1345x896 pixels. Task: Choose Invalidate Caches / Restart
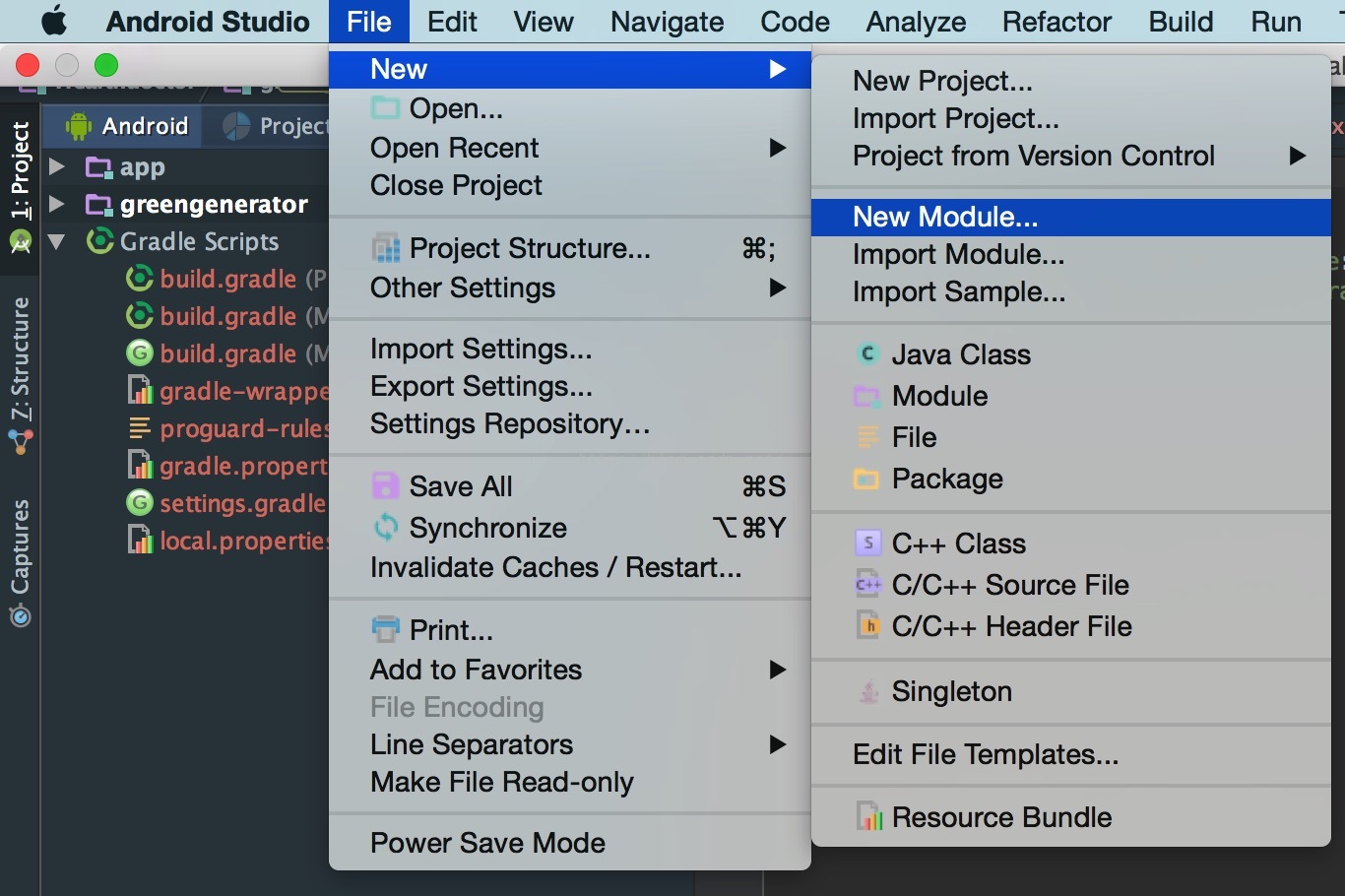coord(555,567)
